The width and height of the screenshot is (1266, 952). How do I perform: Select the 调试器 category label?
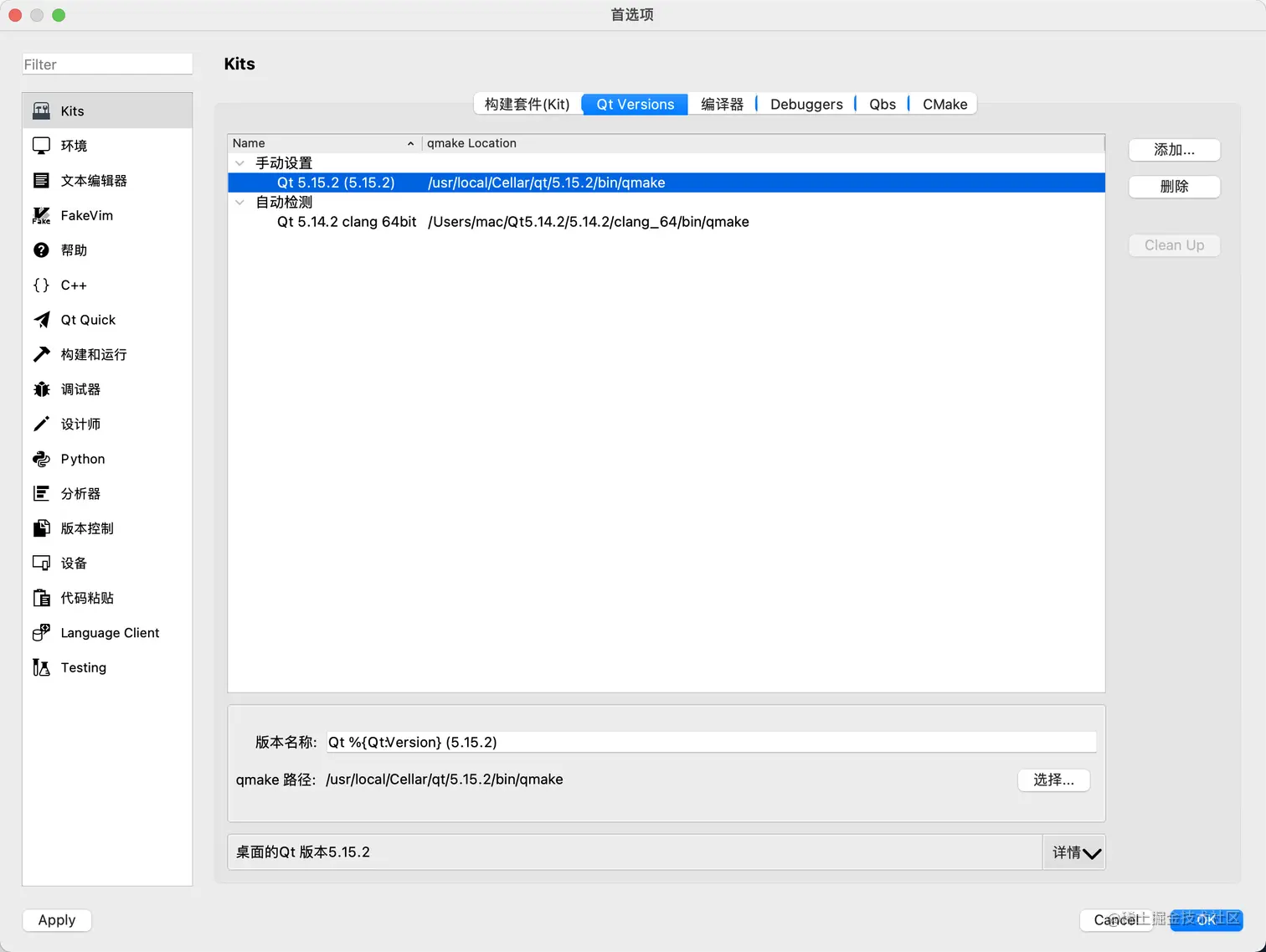80,389
